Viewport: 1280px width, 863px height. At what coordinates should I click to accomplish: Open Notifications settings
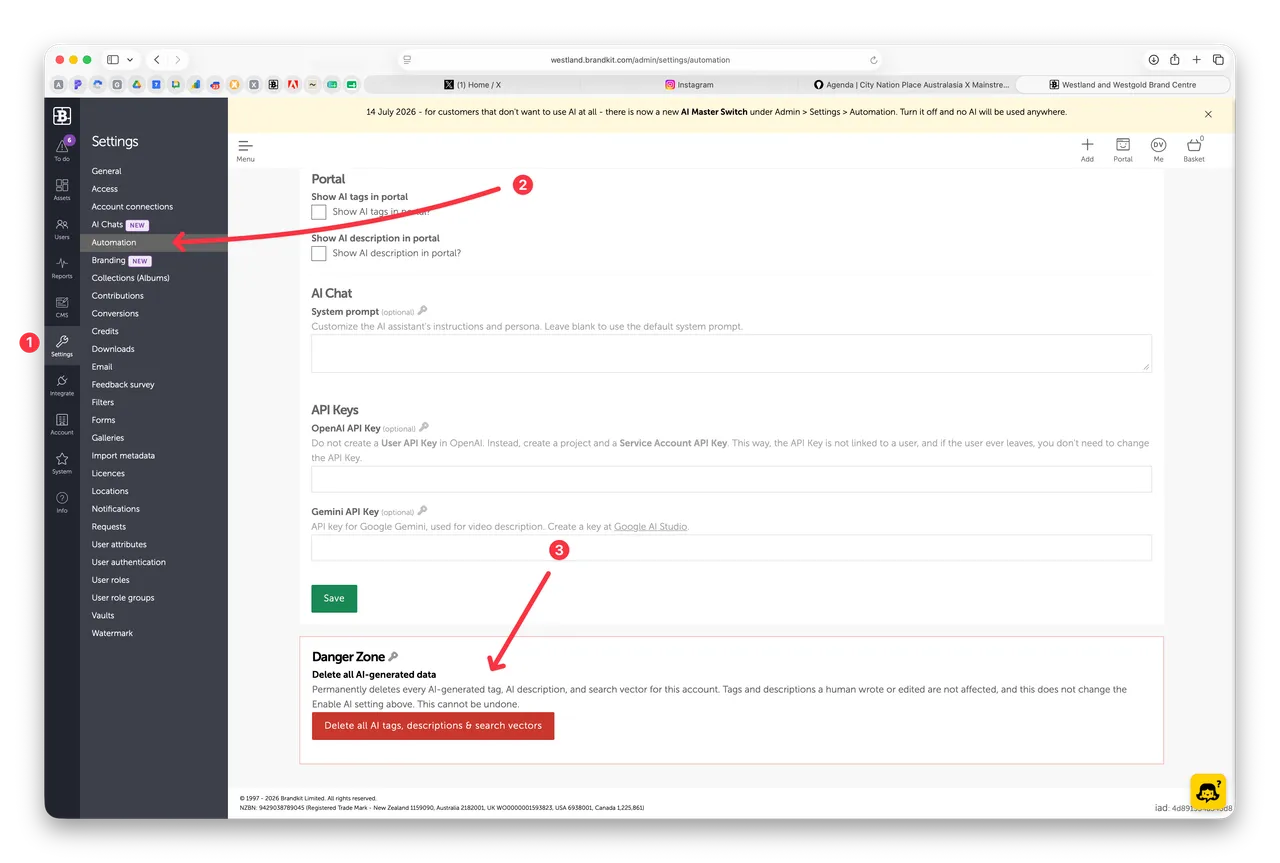click(x=116, y=509)
